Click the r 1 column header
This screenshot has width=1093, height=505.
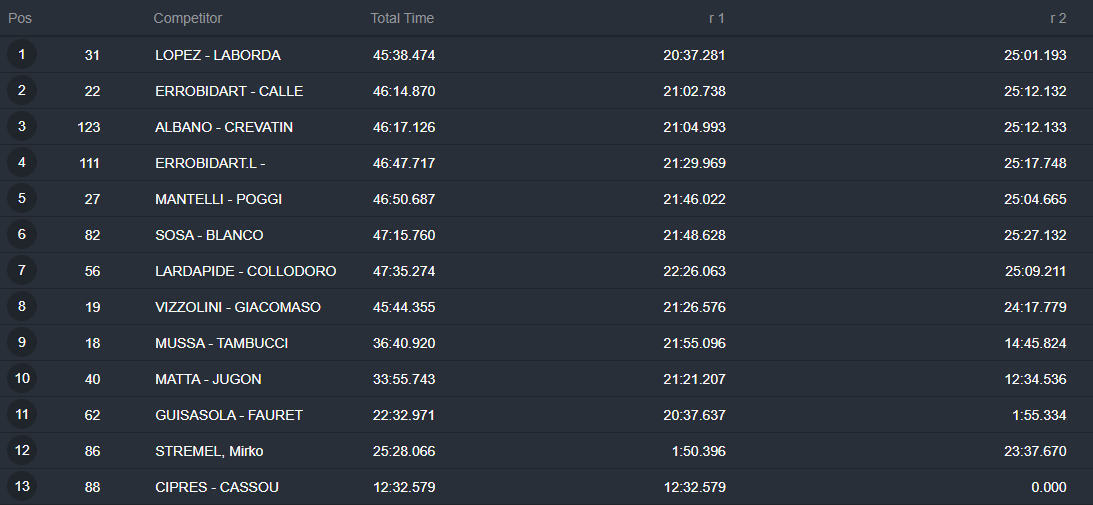pyautogui.click(x=717, y=18)
